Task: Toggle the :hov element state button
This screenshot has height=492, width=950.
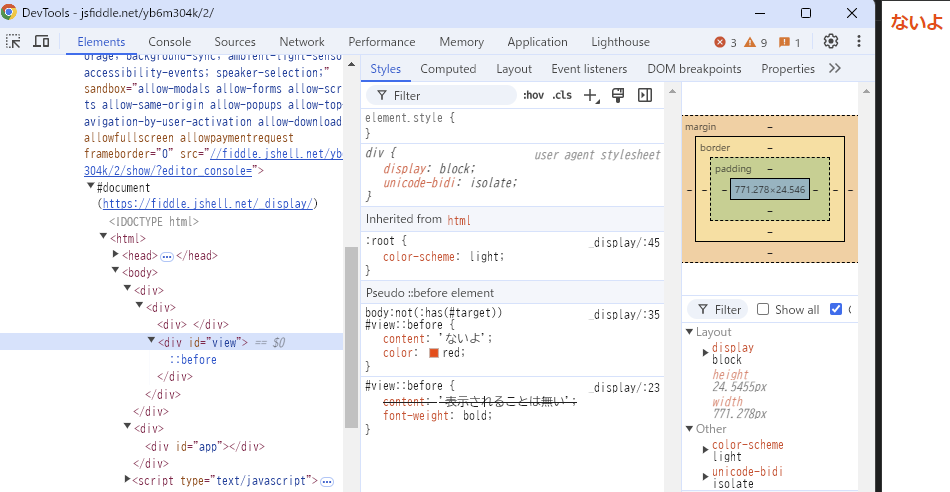Action: click(x=533, y=95)
